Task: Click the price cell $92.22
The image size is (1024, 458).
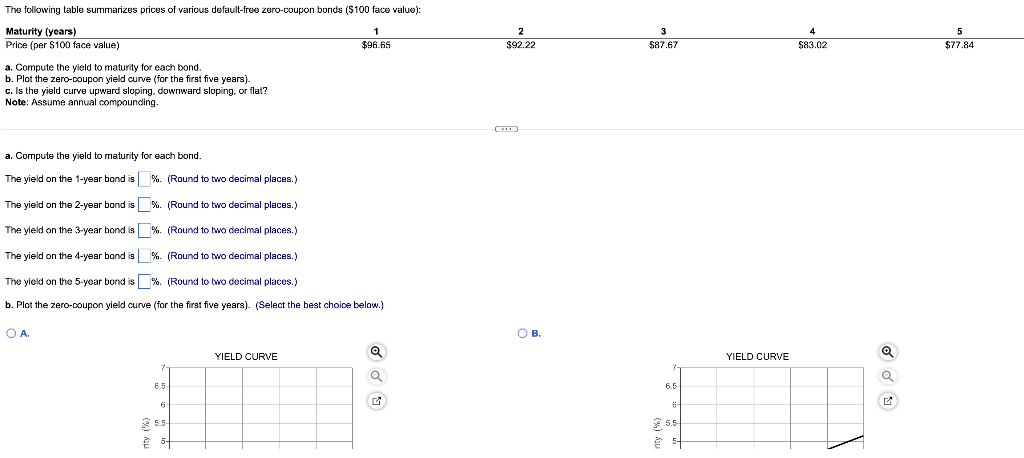Action: click(520, 46)
